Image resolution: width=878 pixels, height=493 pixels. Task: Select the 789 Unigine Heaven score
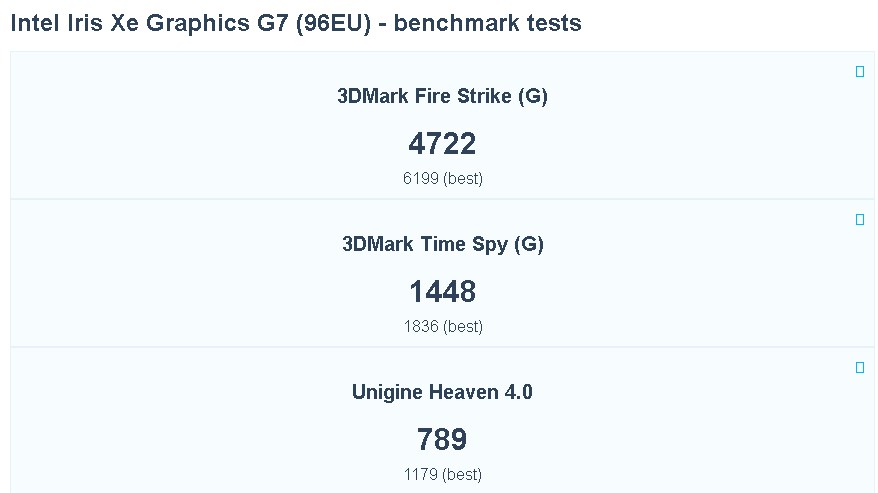pos(442,440)
